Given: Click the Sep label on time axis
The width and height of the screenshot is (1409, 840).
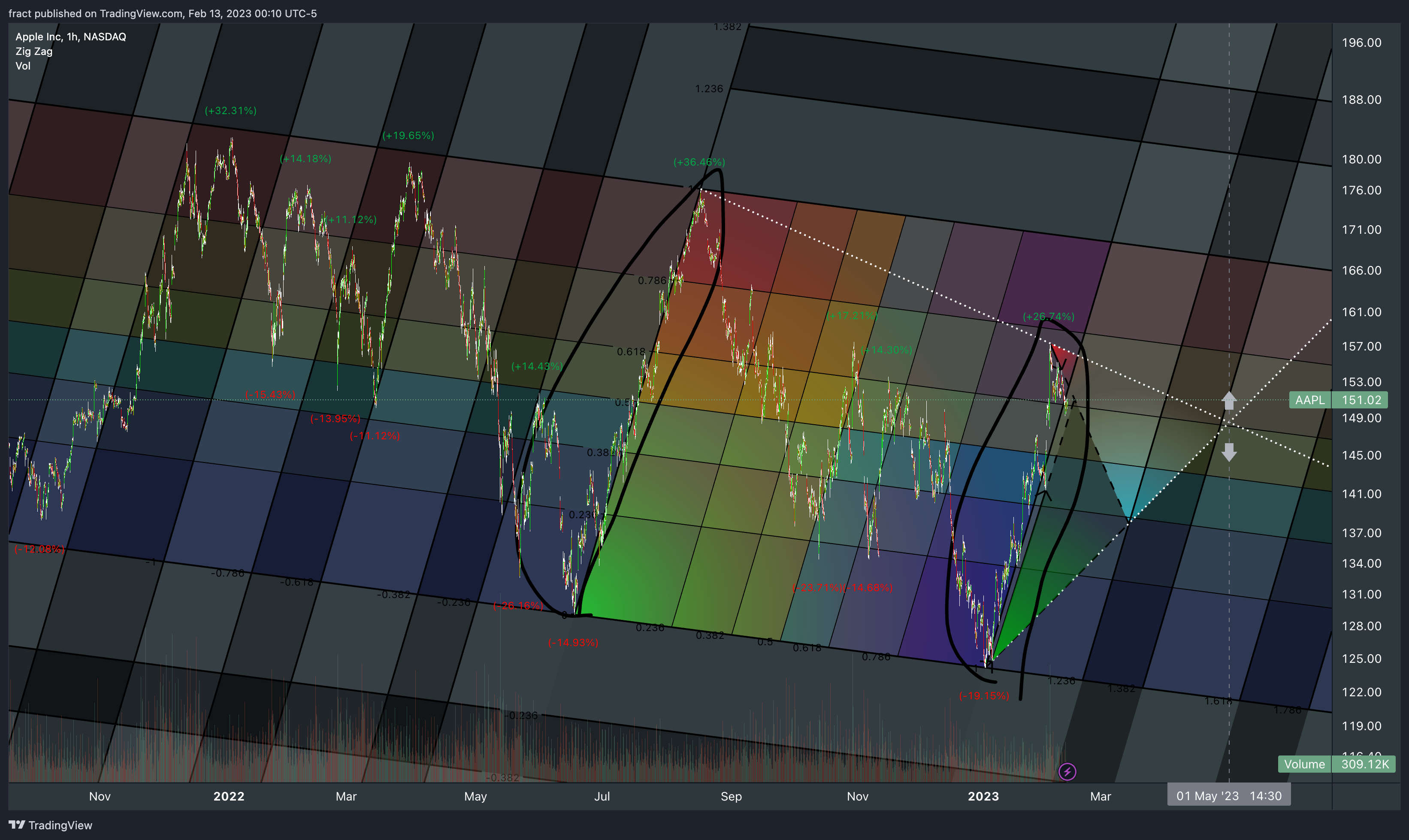Looking at the screenshot, I should click(x=731, y=796).
